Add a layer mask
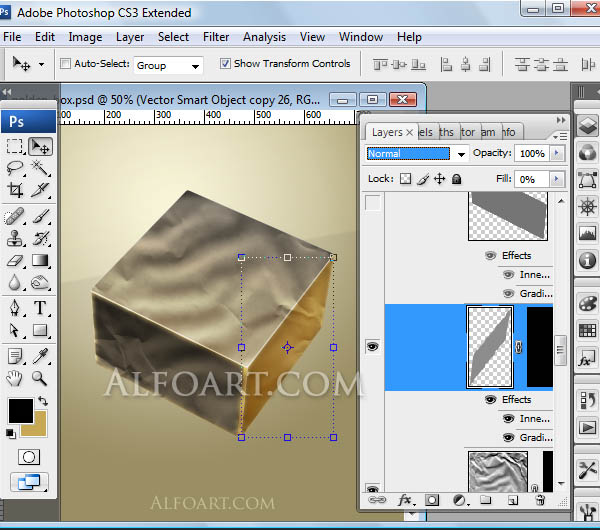This screenshot has width=600, height=530. tap(432, 500)
